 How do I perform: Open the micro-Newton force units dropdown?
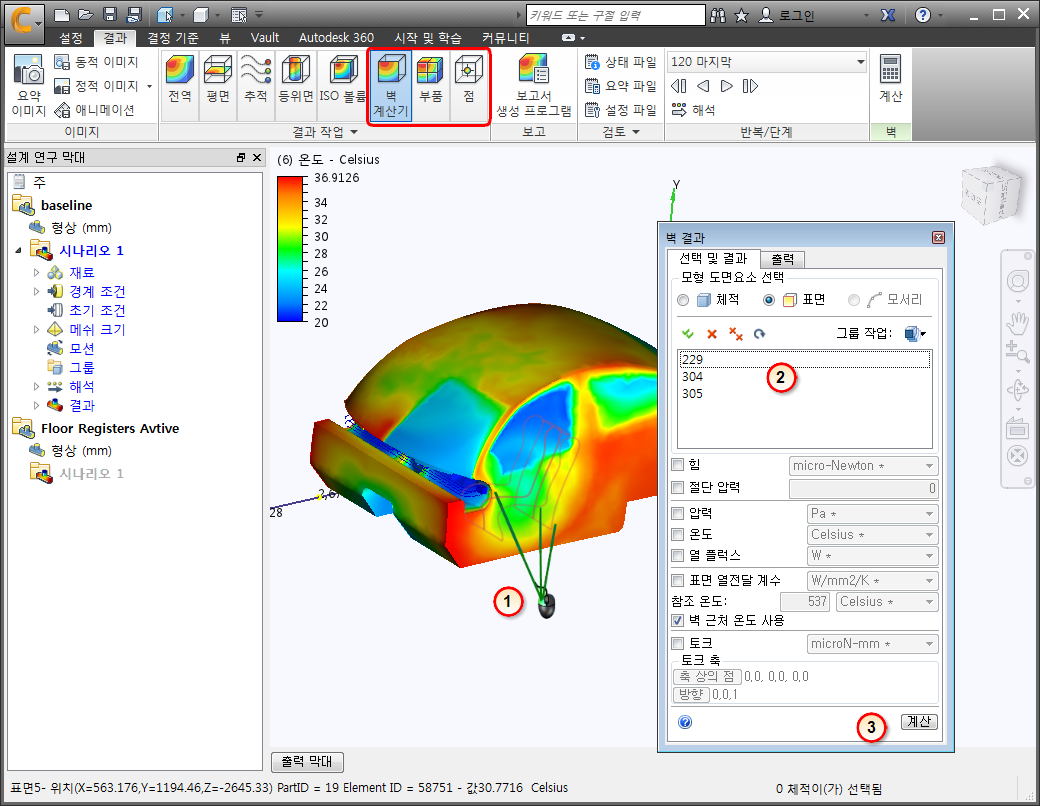click(863, 466)
